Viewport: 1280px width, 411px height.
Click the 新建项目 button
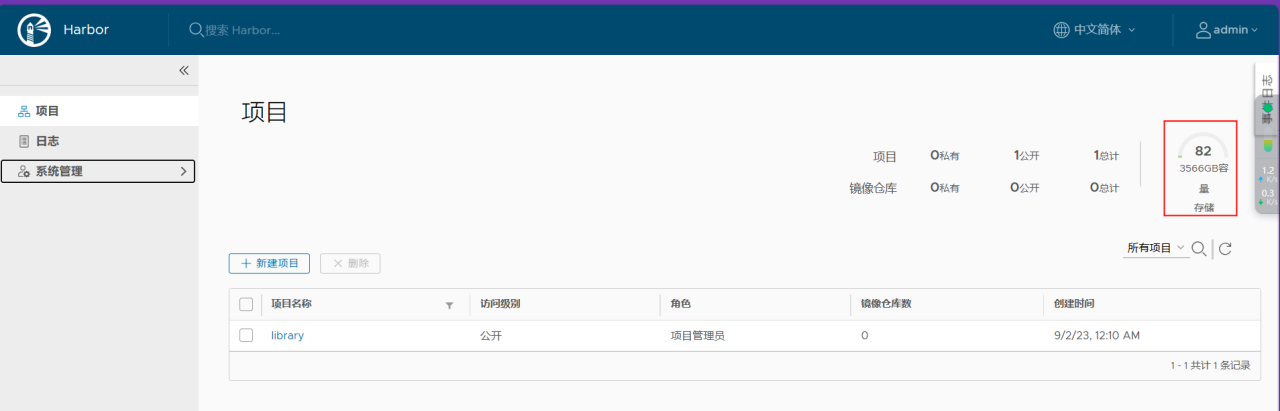[x=269, y=263]
